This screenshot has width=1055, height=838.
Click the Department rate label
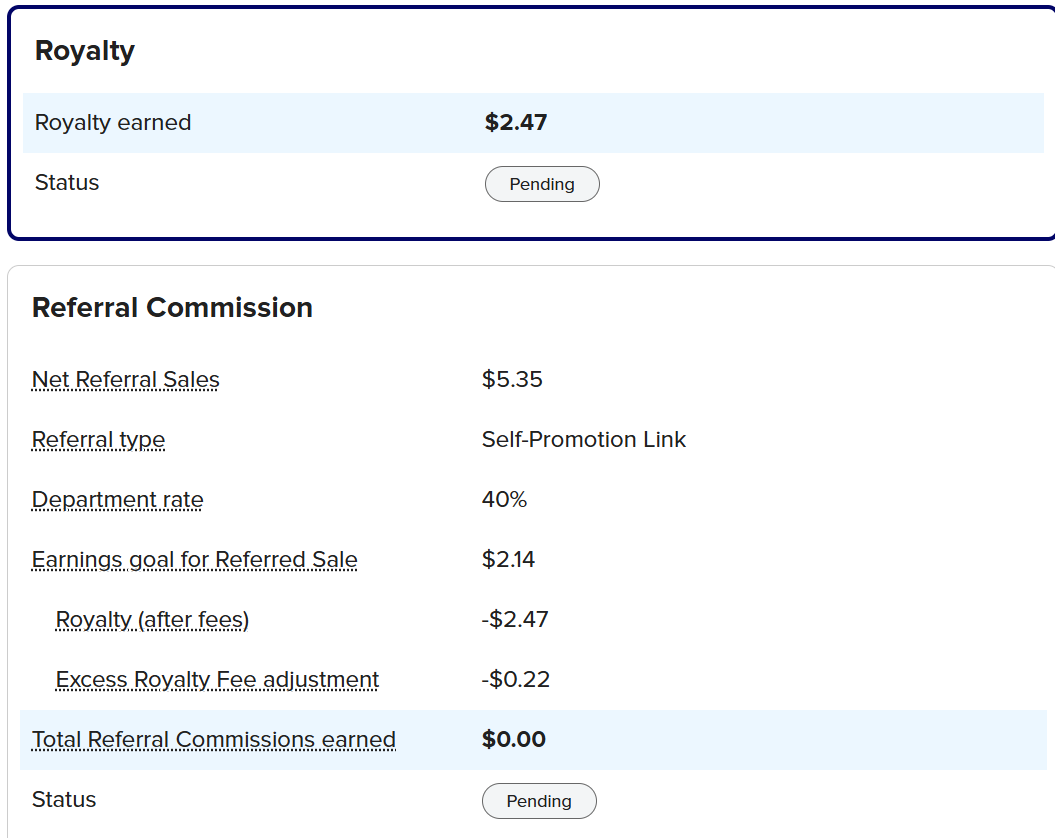(117, 499)
